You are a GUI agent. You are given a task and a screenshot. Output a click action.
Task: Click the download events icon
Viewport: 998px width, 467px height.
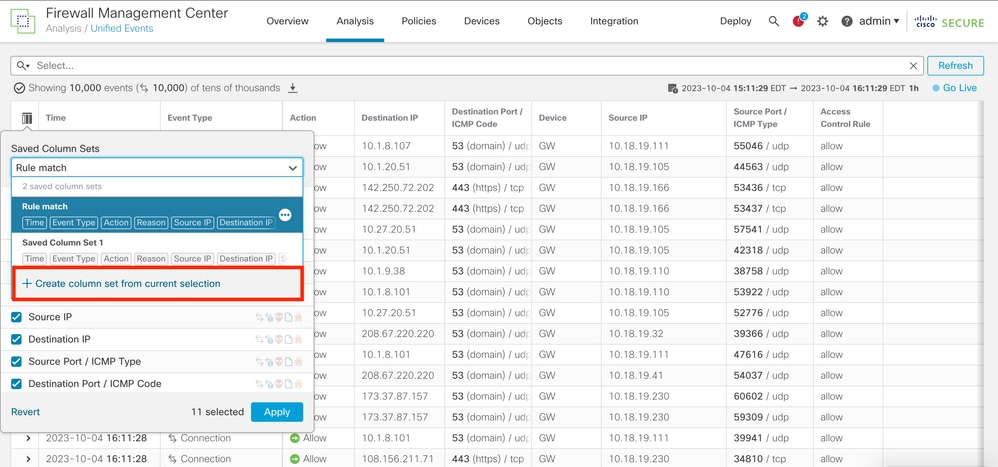293,88
